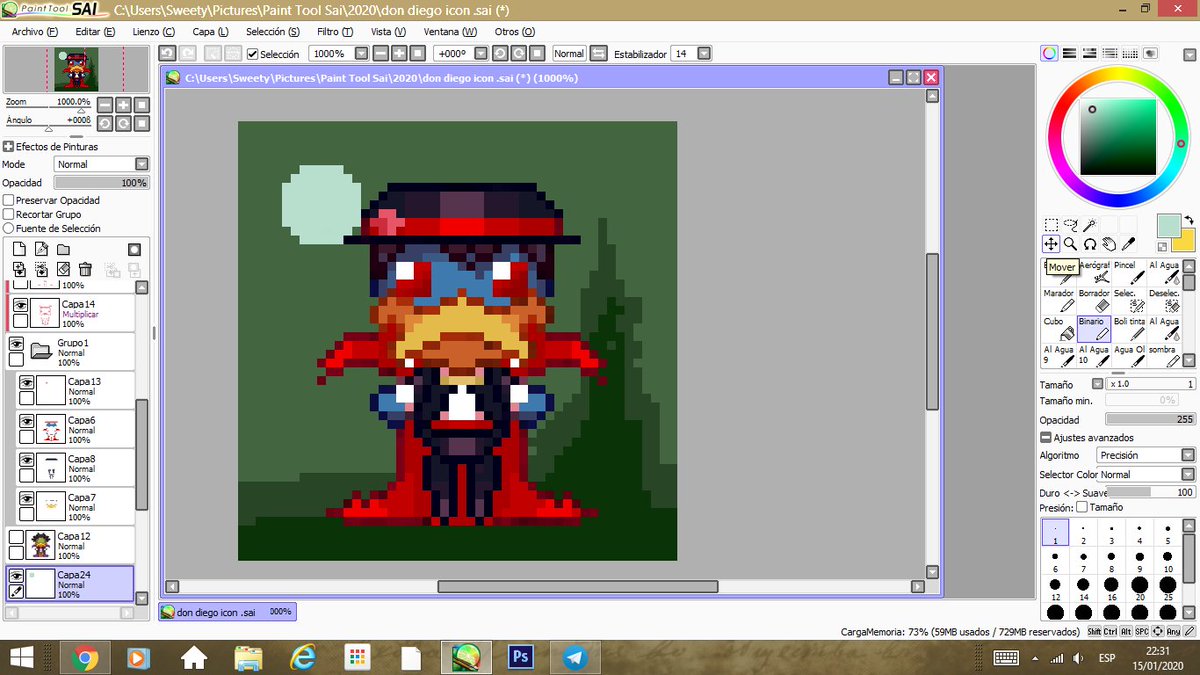Click the Normal view mode button
Viewport: 1200px width, 675px height.
[x=569, y=53]
